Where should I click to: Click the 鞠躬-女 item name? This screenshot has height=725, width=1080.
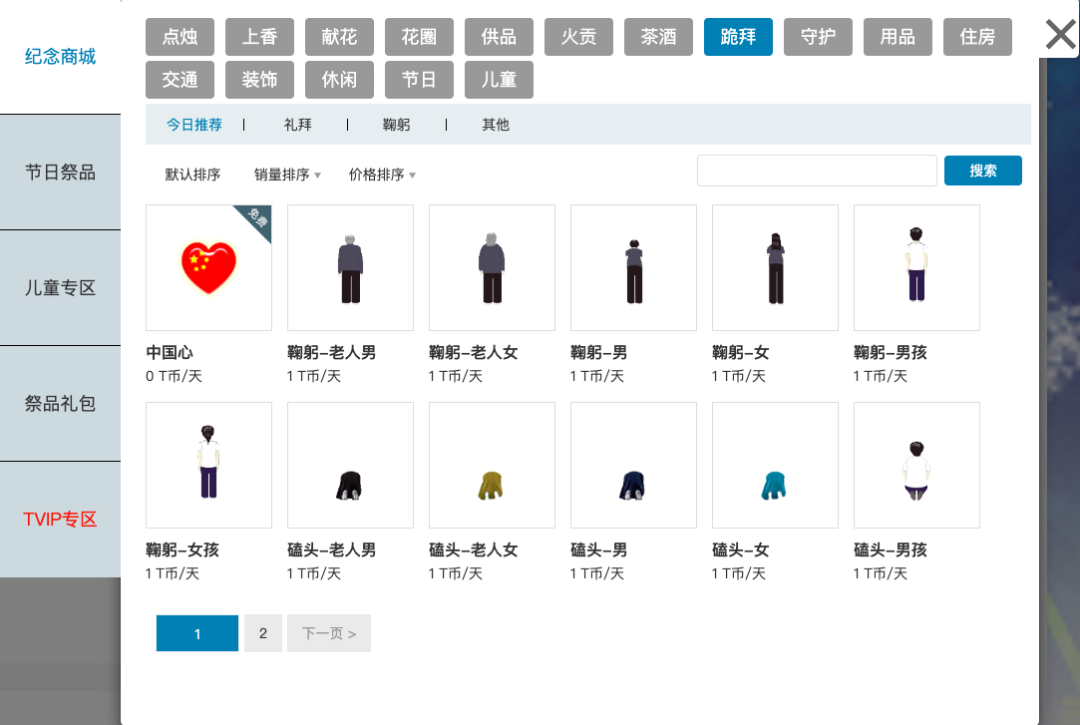(740, 353)
